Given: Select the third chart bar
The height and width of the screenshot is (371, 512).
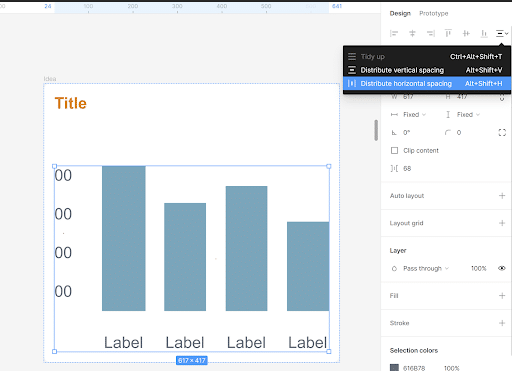Looking at the screenshot, I should tap(246, 248).
